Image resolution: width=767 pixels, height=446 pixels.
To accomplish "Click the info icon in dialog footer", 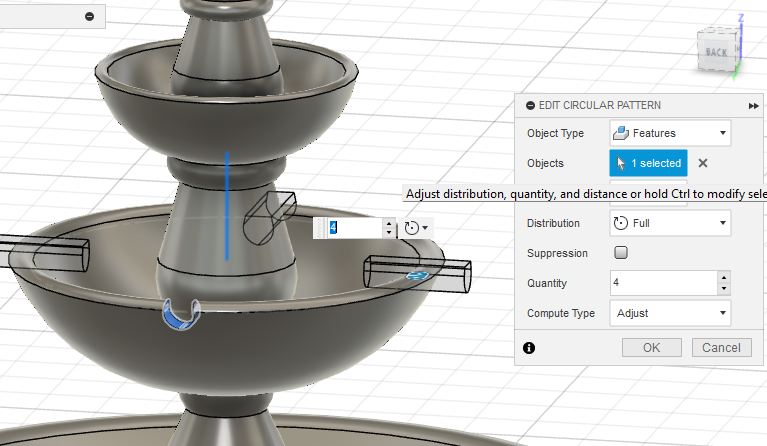I will (529, 348).
